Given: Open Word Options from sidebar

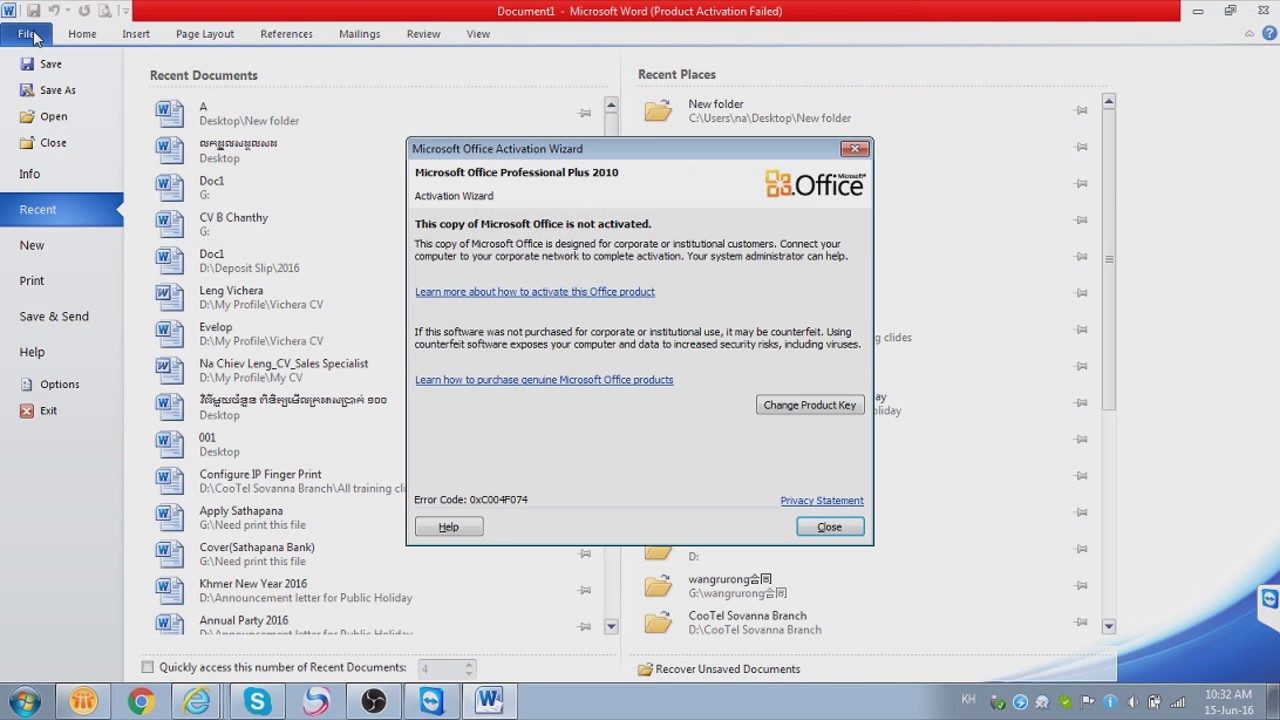Looking at the screenshot, I should click(50, 384).
